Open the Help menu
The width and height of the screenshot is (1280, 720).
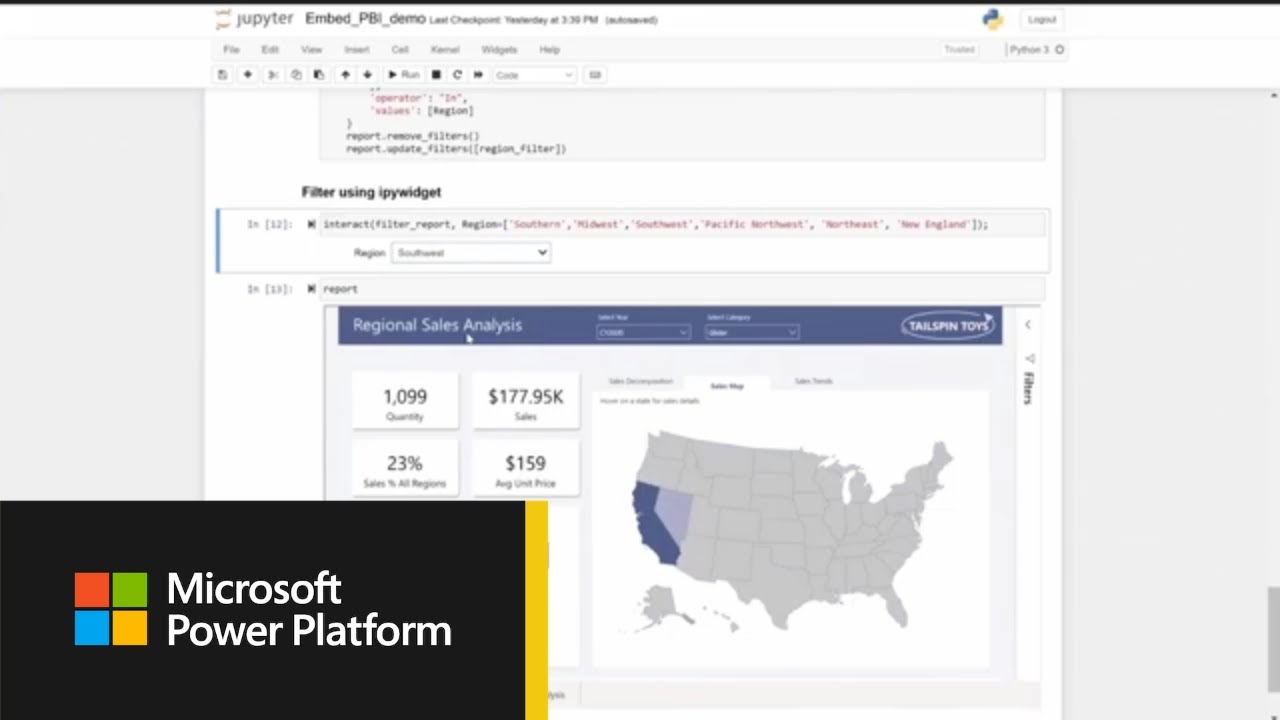coord(550,49)
